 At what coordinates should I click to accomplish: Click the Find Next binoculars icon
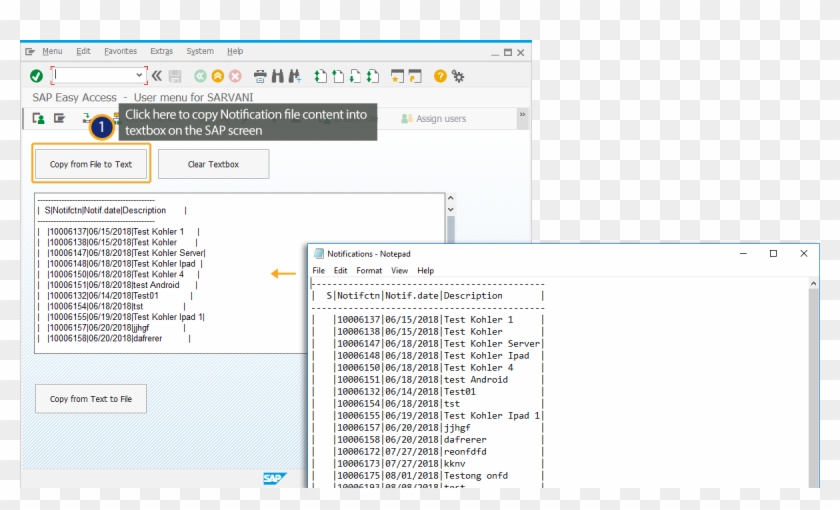point(295,76)
